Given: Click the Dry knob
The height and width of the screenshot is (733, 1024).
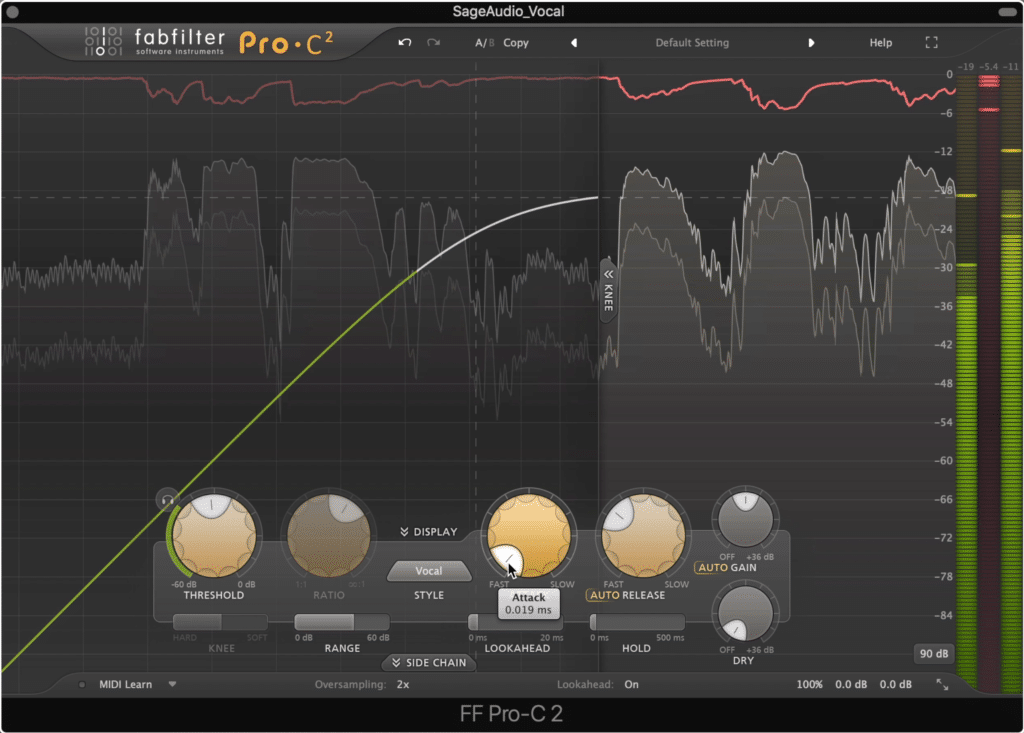Looking at the screenshot, I should [x=745, y=614].
